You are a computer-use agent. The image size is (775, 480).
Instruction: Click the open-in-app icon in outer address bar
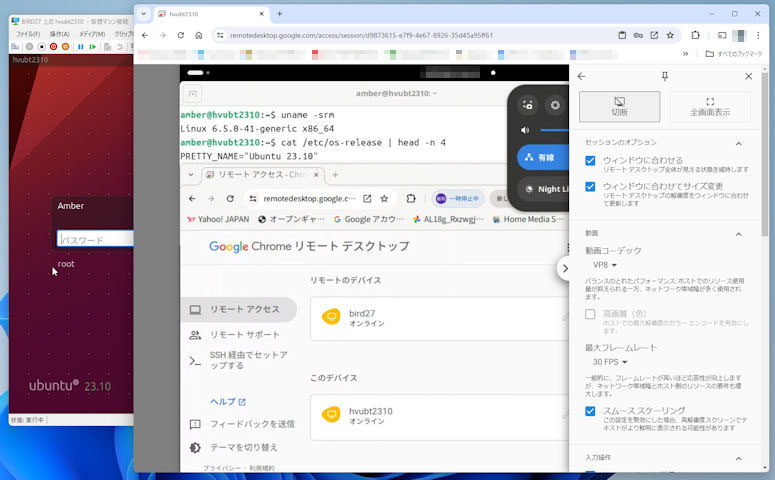tap(654, 35)
